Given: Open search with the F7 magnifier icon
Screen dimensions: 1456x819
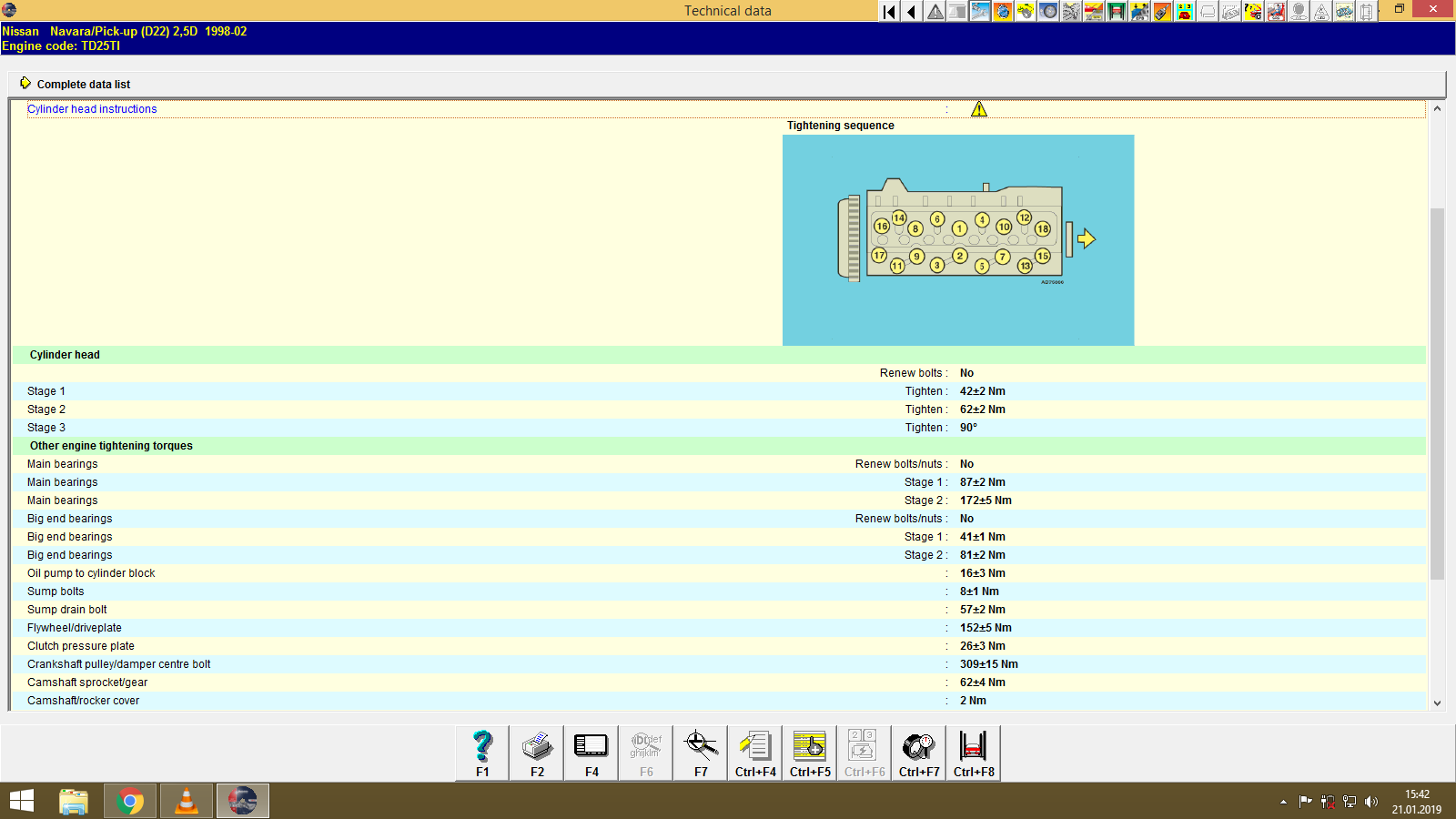Looking at the screenshot, I should click(700, 752).
